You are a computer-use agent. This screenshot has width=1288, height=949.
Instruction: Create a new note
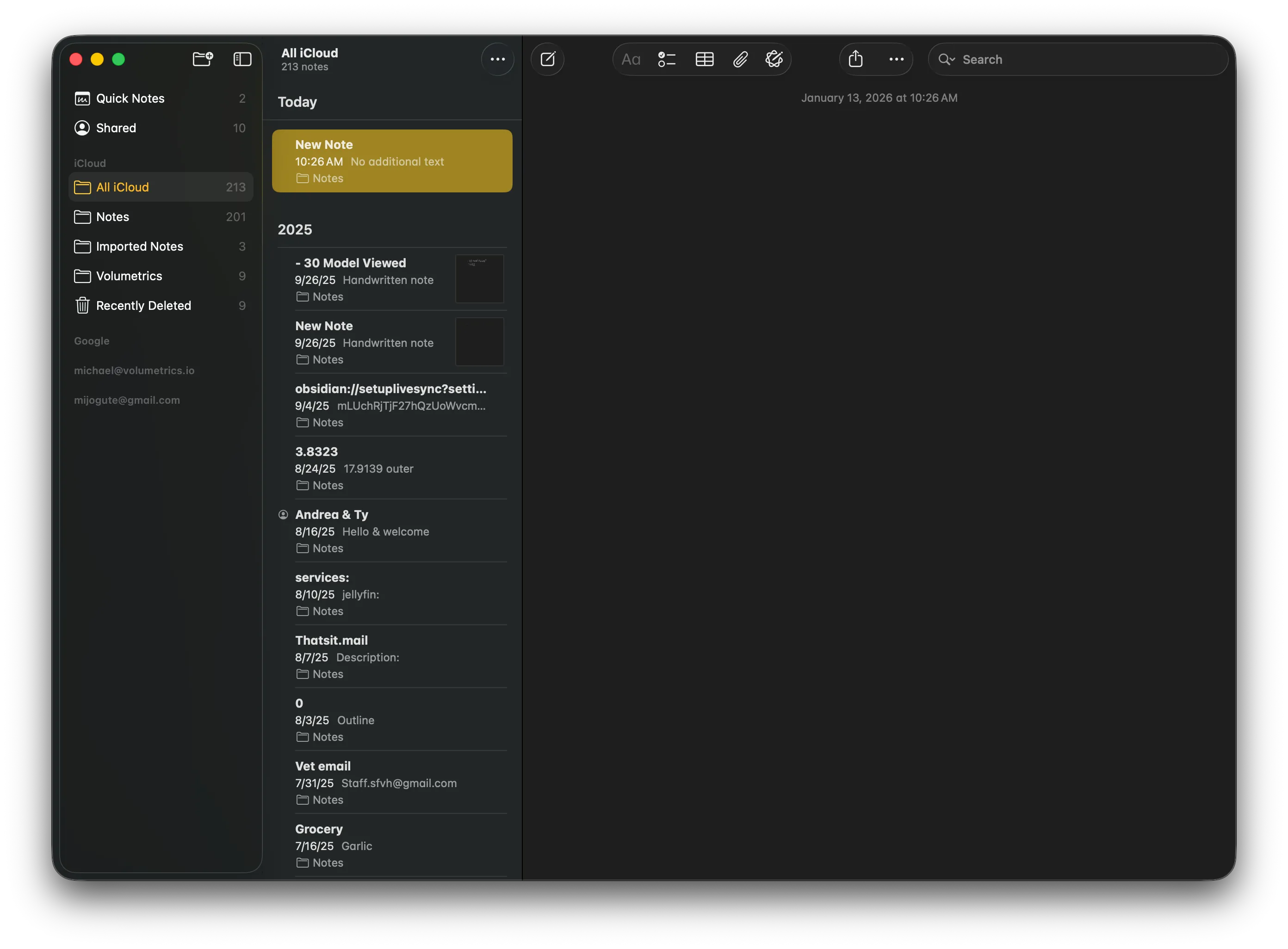point(546,59)
